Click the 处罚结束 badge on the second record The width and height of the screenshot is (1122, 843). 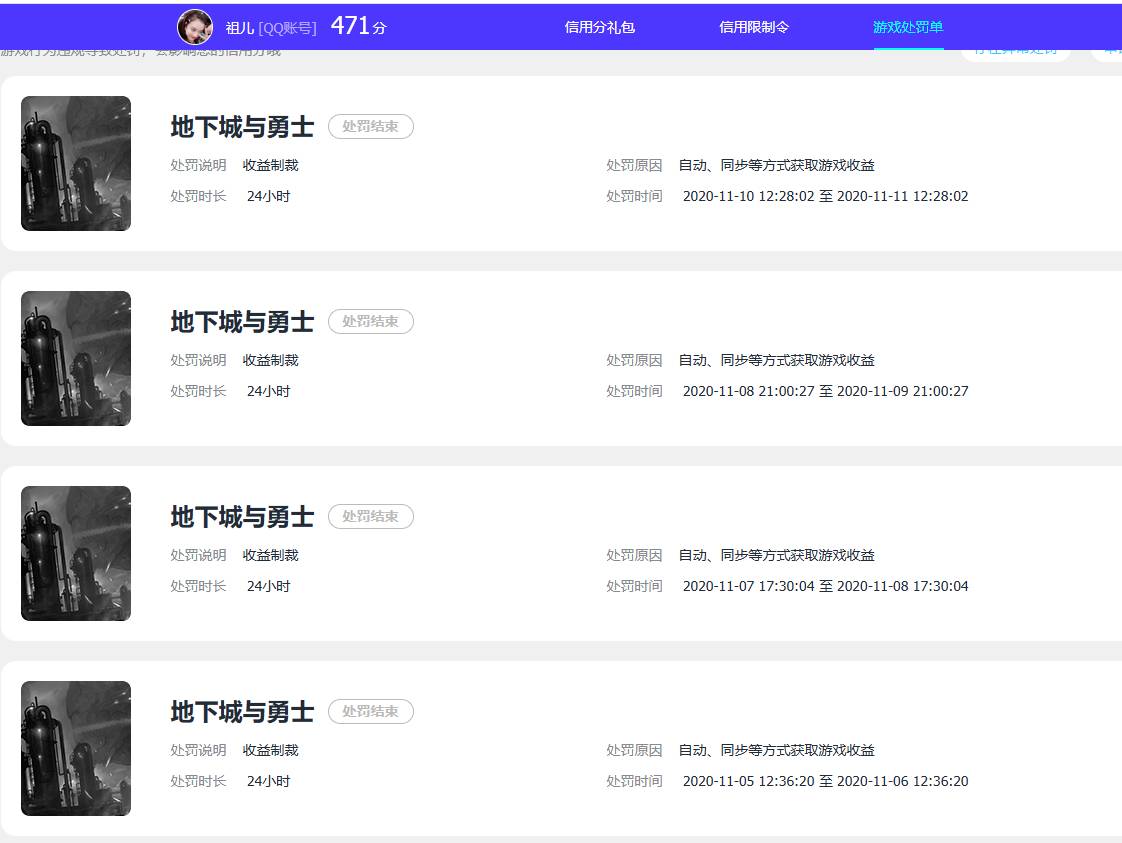[371, 321]
